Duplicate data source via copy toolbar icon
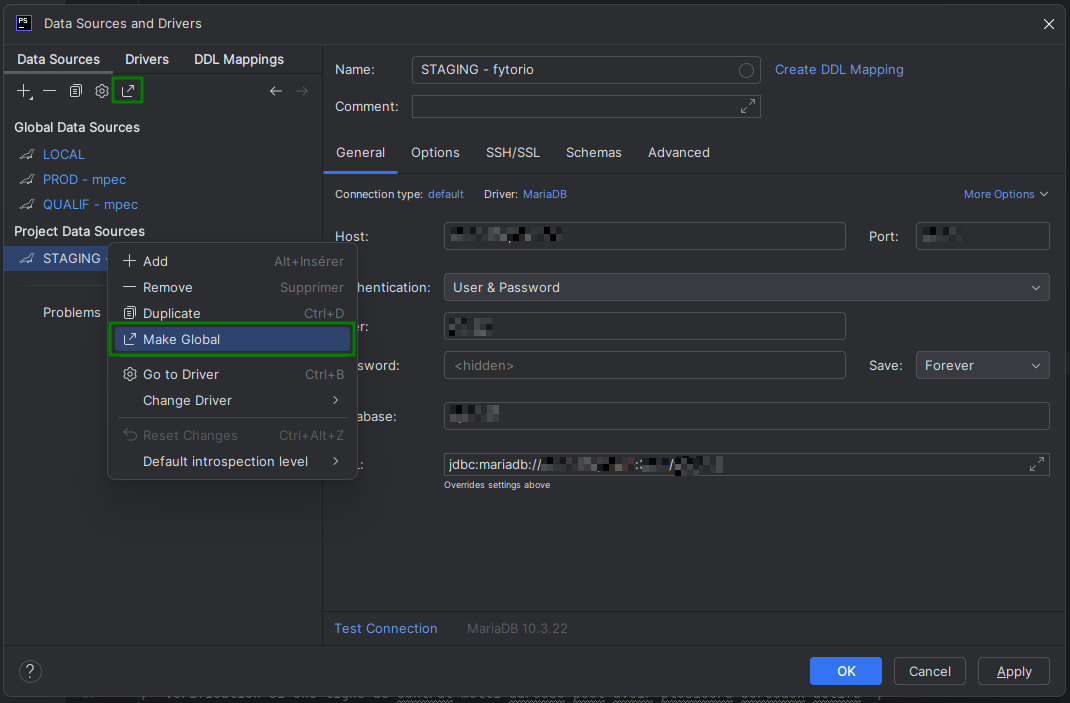The width and height of the screenshot is (1070, 703). click(x=75, y=90)
